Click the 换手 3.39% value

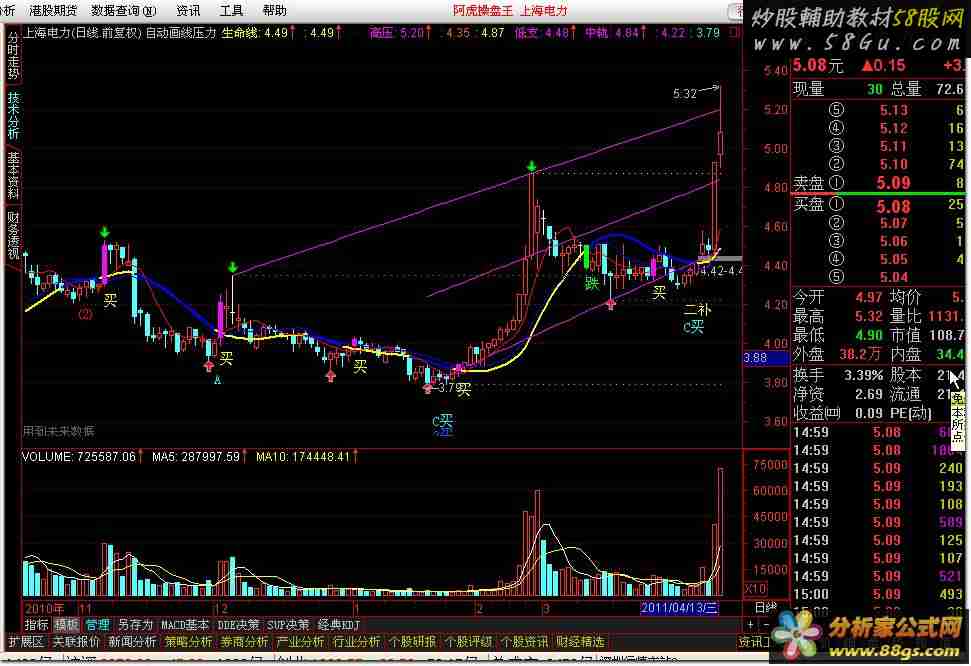point(863,375)
